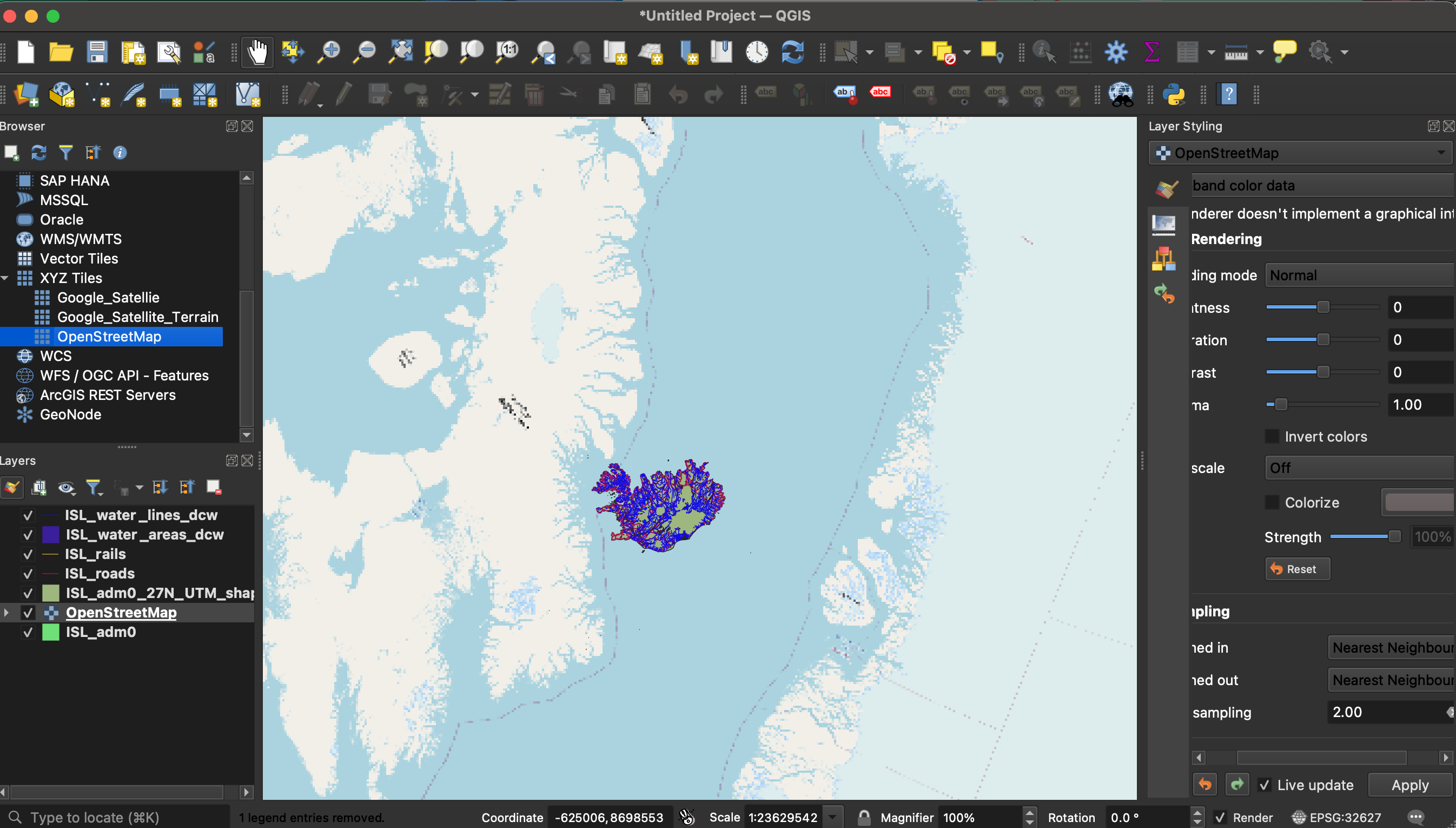1456x828 pixels.
Task: Create a new project with the blank page icon
Action: coord(26,52)
